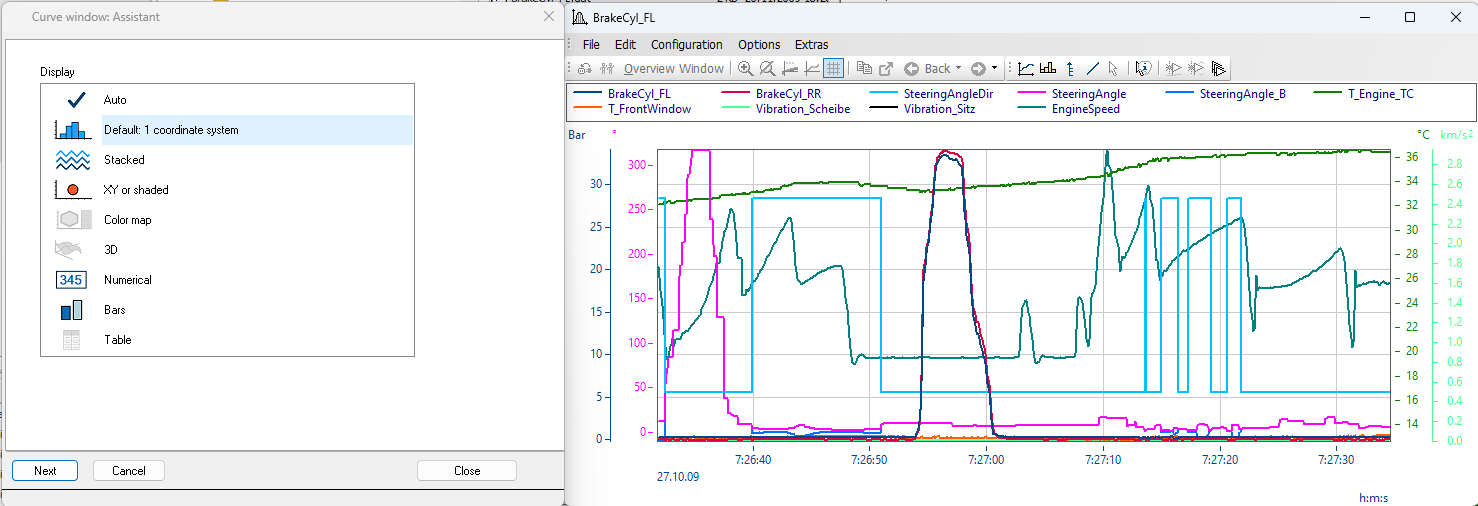Toggle the grid display toolbar icon
Screen dimensions: 1478x506
coord(834,69)
